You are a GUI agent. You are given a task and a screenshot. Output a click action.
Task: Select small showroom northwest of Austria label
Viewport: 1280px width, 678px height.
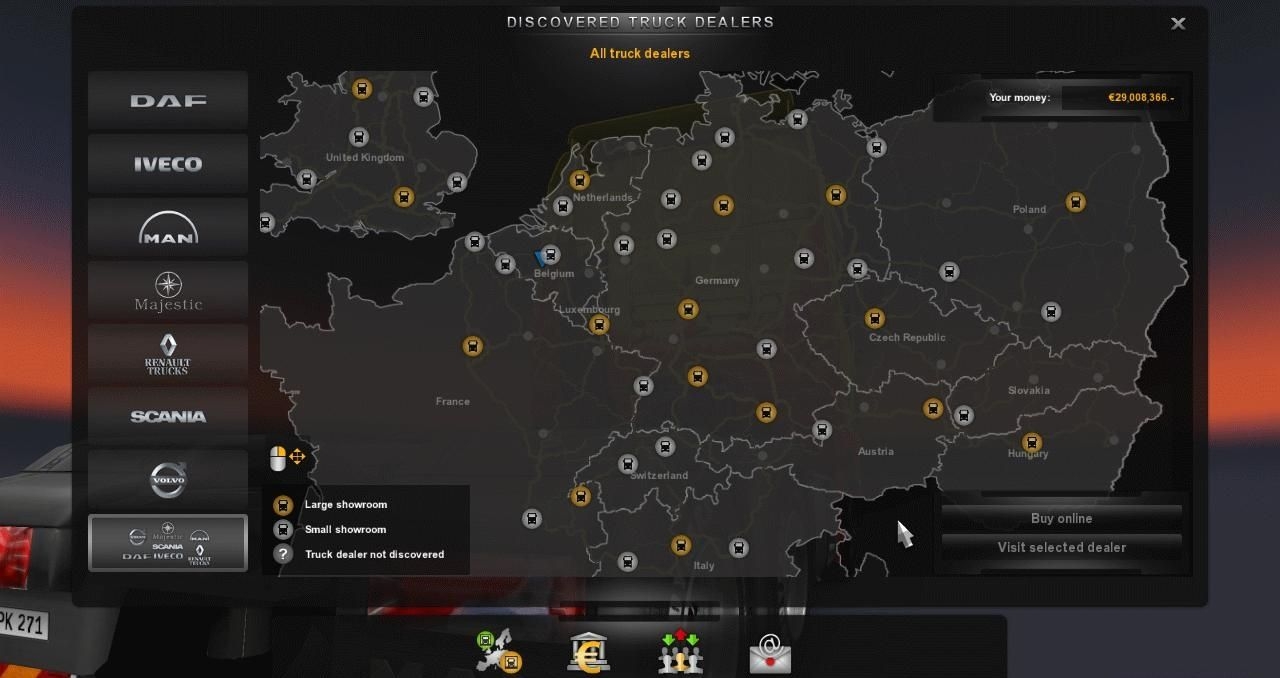point(822,430)
